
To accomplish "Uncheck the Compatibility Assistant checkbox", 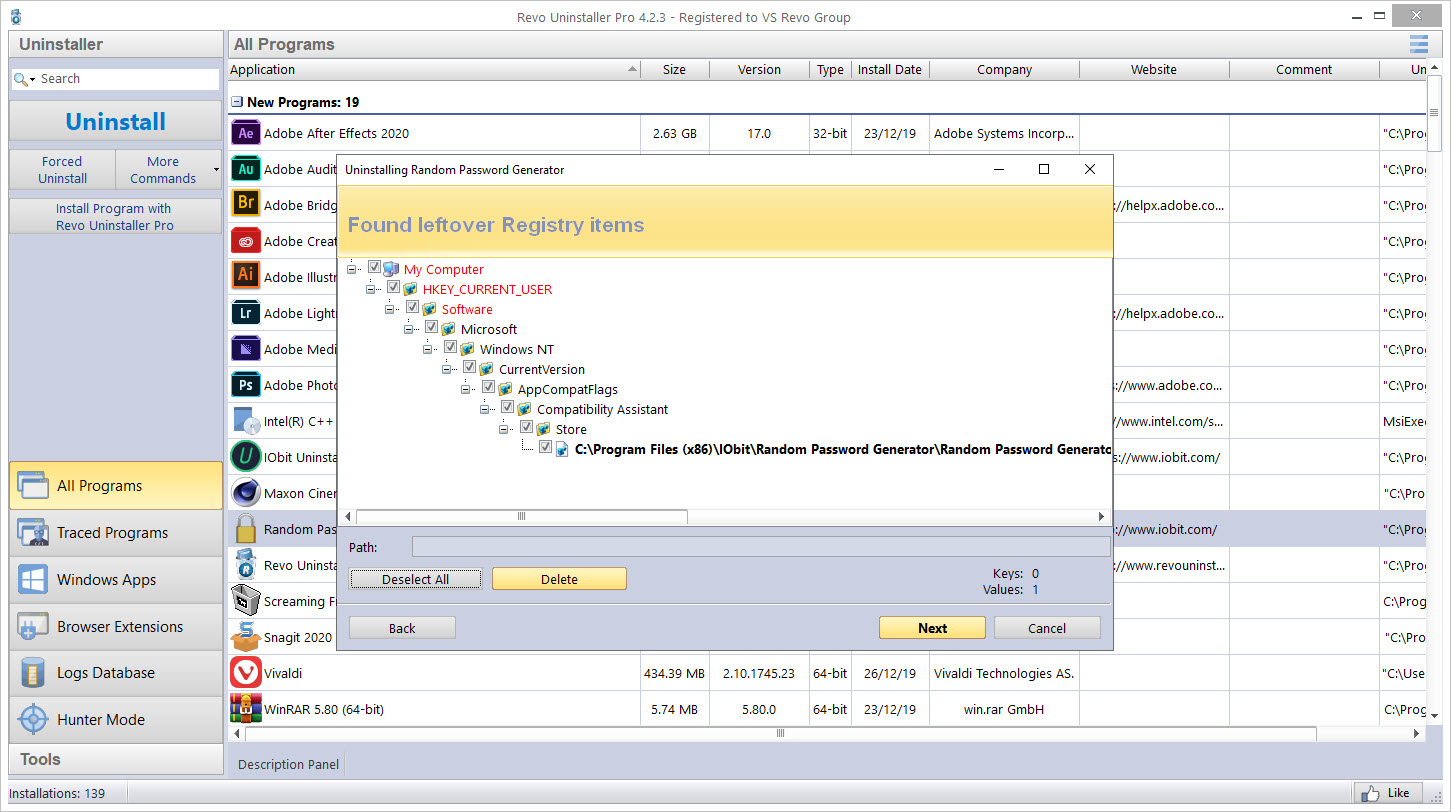I will coord(508,408).
